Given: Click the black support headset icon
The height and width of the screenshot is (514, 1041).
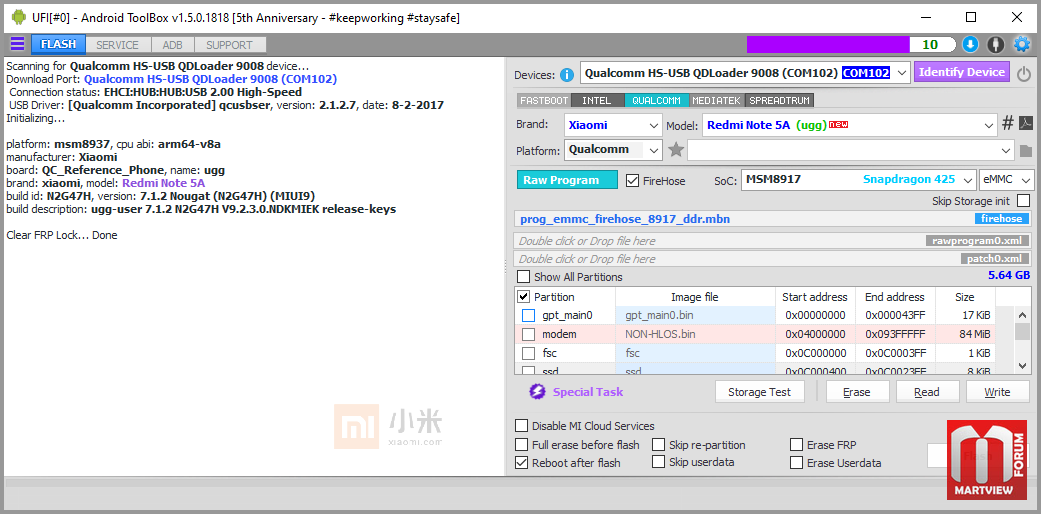Looking at the screenshot, I should tap(995, 44).
